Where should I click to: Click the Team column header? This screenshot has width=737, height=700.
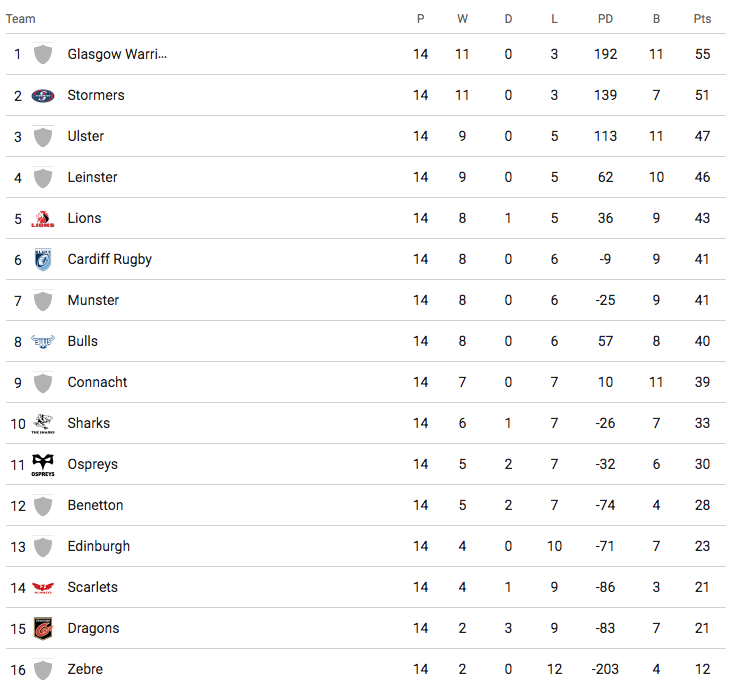coord(21,19)
